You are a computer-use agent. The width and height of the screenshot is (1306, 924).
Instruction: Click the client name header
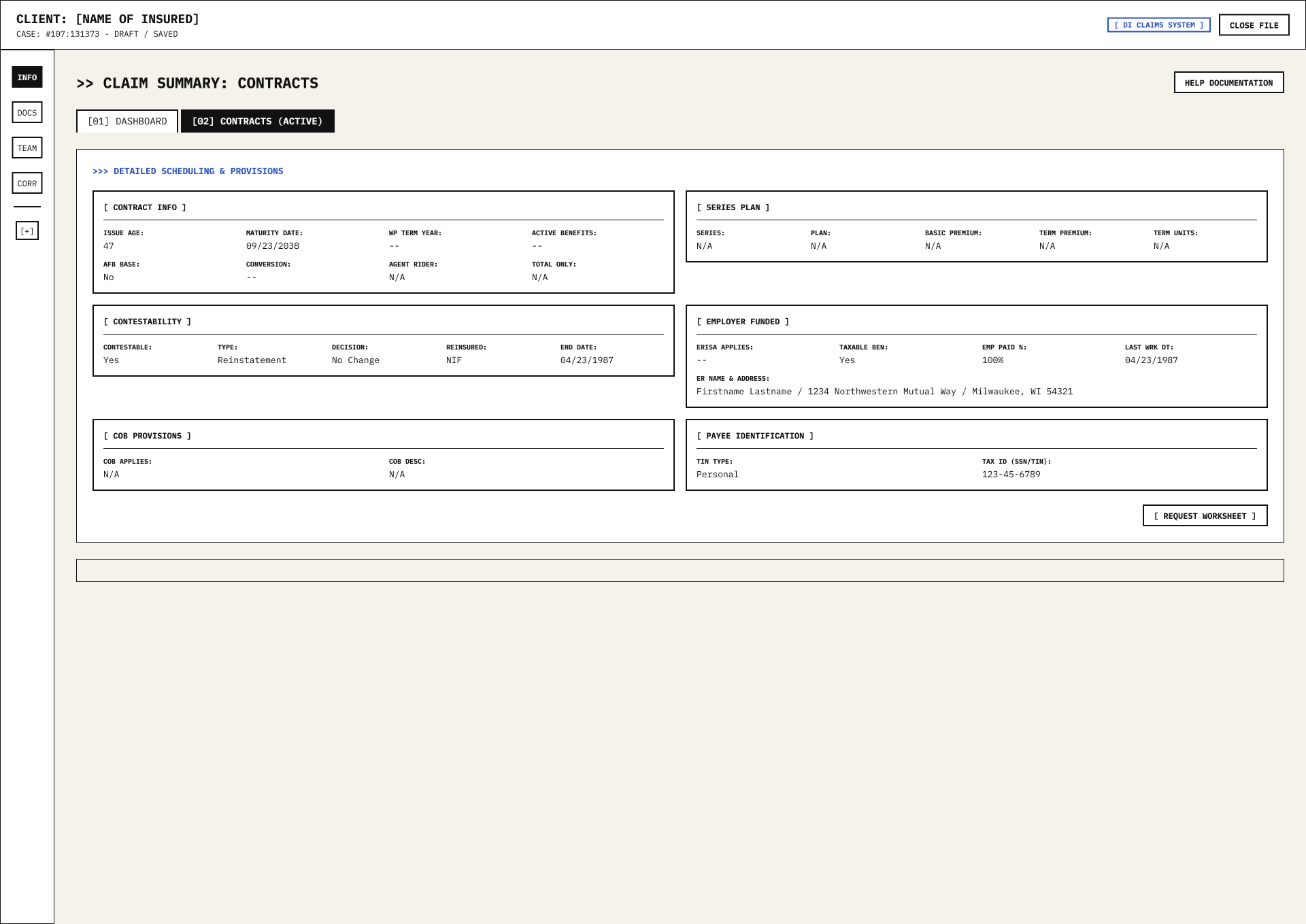(x=108, y=19)
